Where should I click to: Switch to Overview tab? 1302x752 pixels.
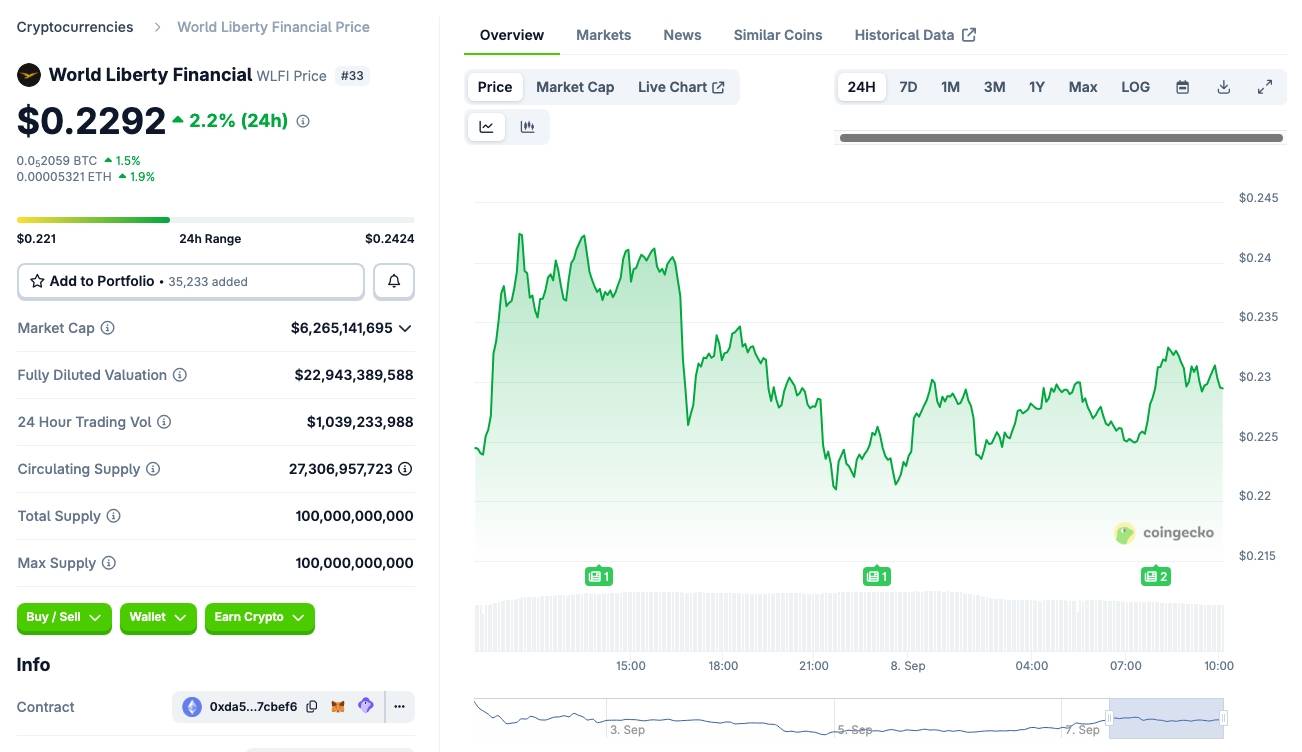tap(512, 35)
